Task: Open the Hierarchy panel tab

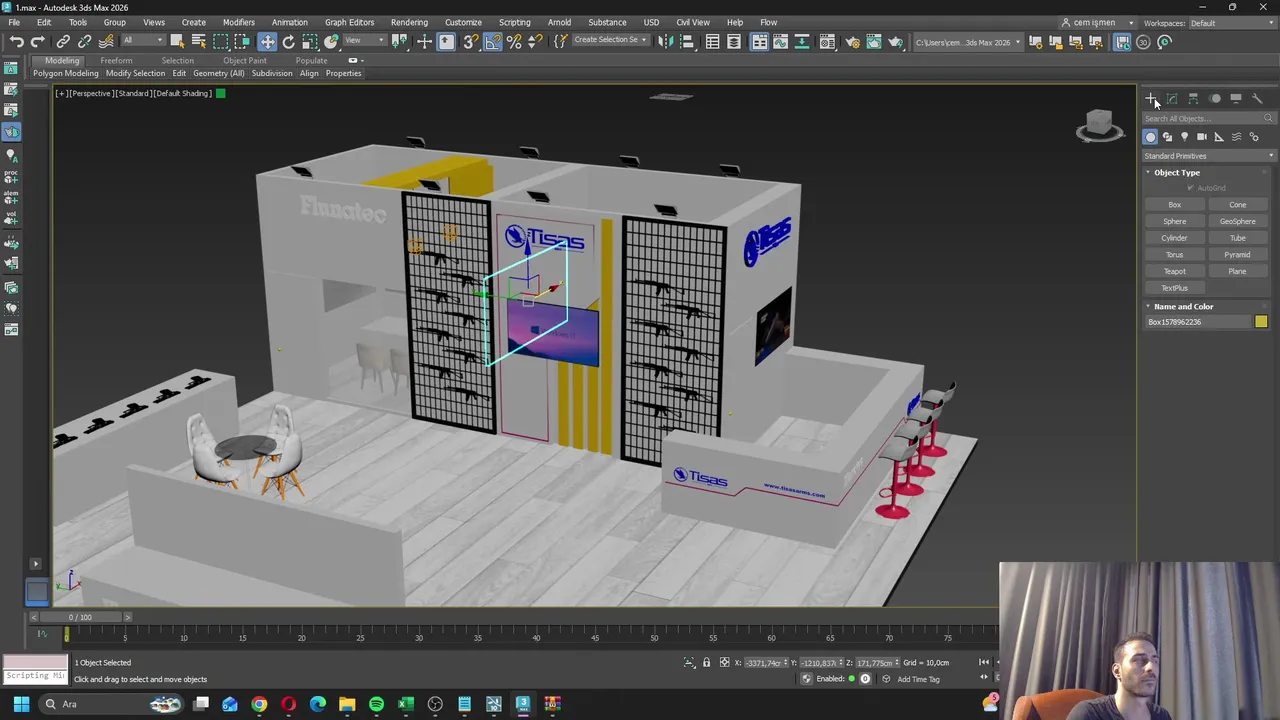Action: click(1193, 98)
